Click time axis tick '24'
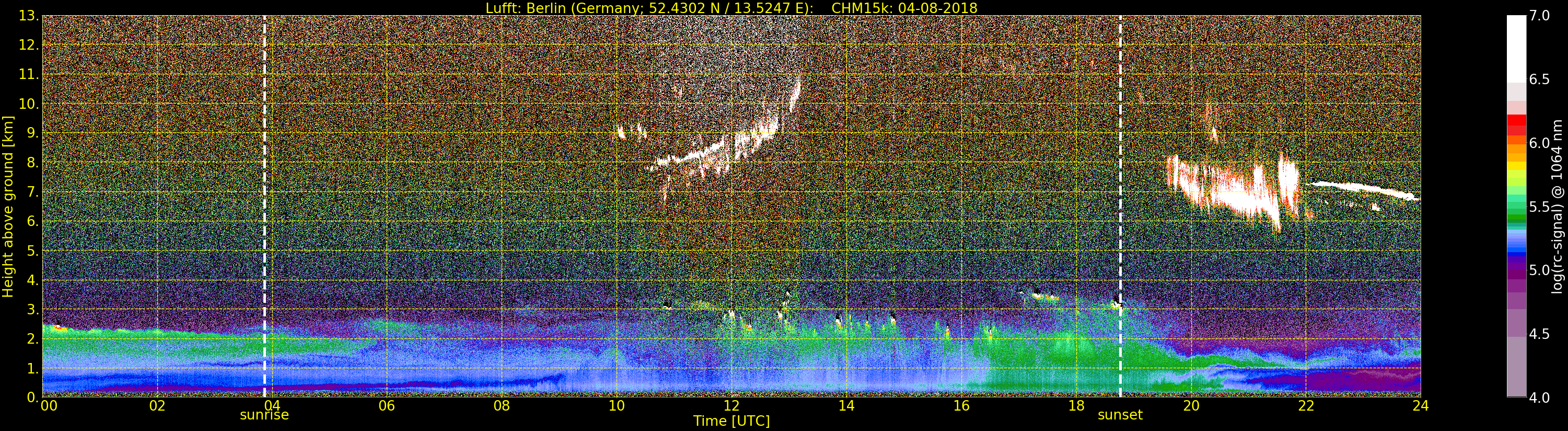The image size is (1568, 431). pos(1420,406)
